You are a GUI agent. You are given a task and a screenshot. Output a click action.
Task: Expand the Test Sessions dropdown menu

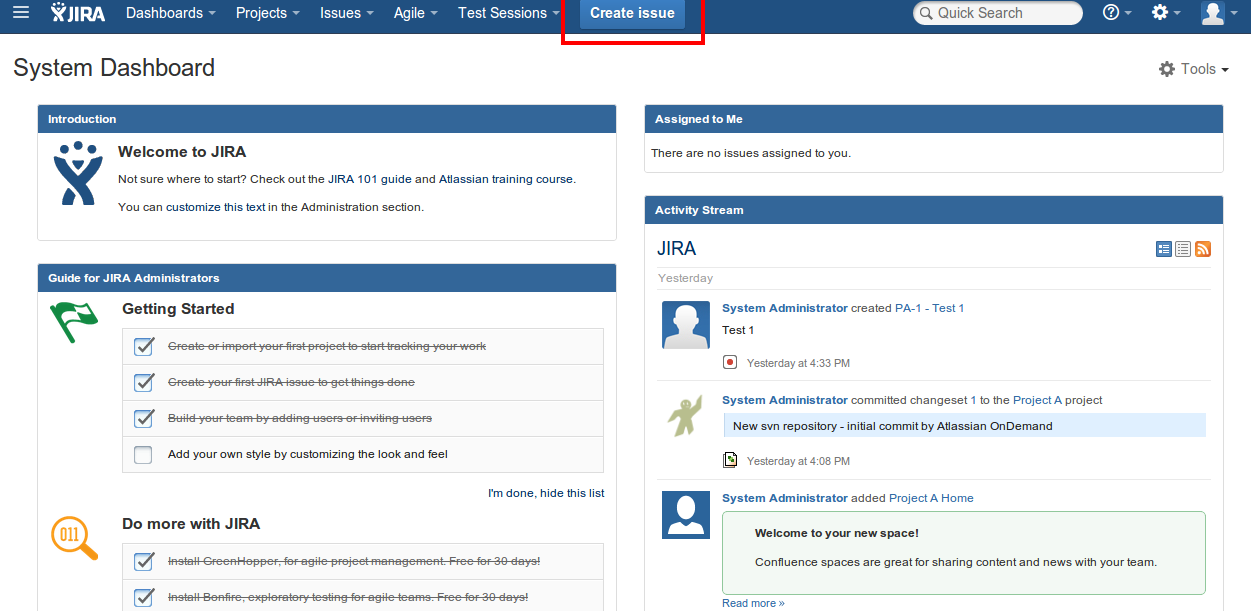point(509,13)
